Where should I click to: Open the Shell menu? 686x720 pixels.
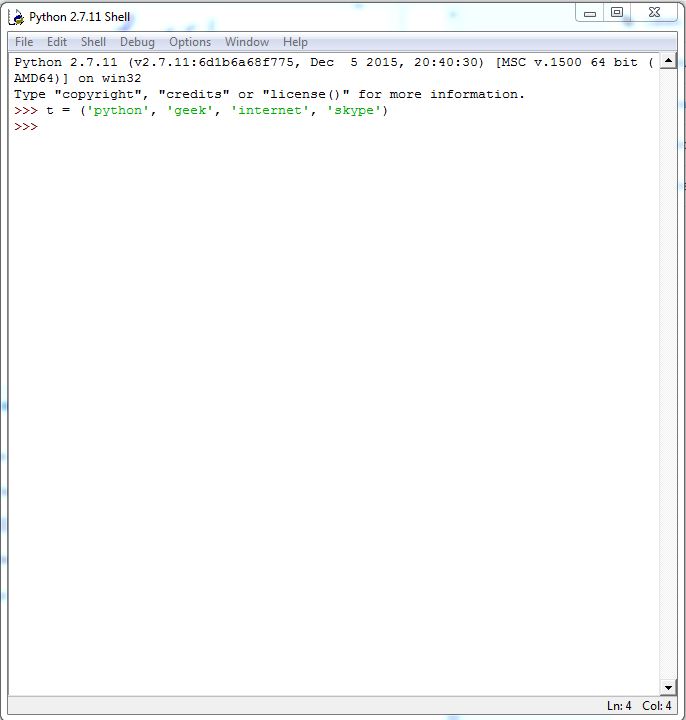tap(93, 42)
